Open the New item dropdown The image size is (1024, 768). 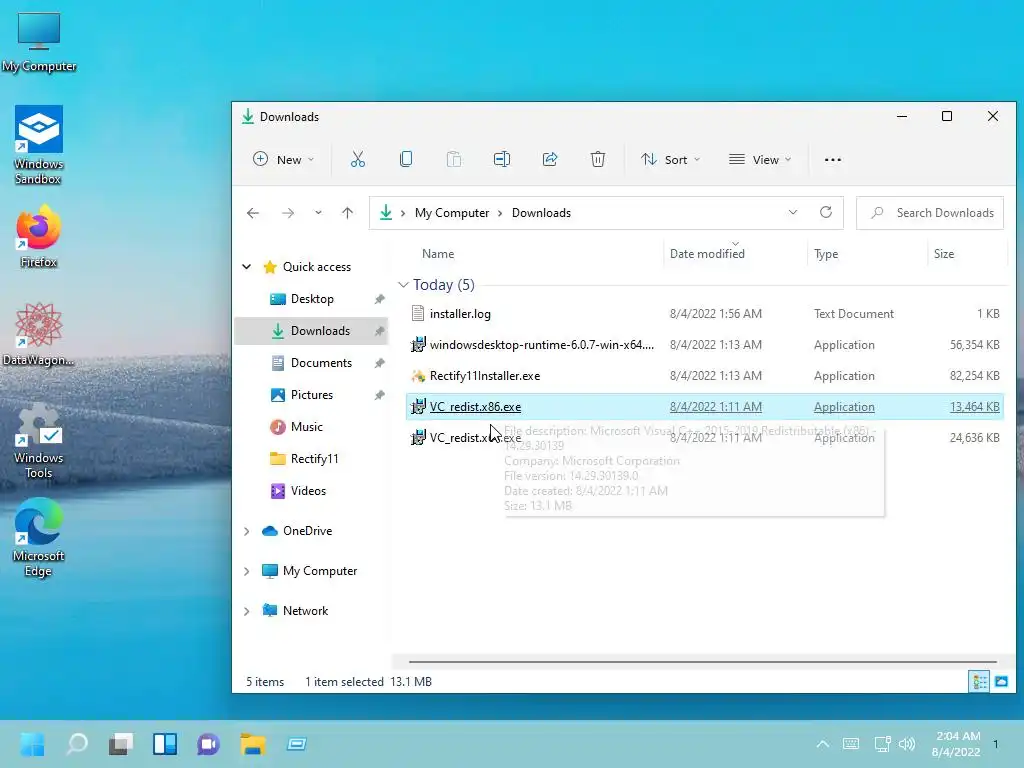[x=283, y=159]
